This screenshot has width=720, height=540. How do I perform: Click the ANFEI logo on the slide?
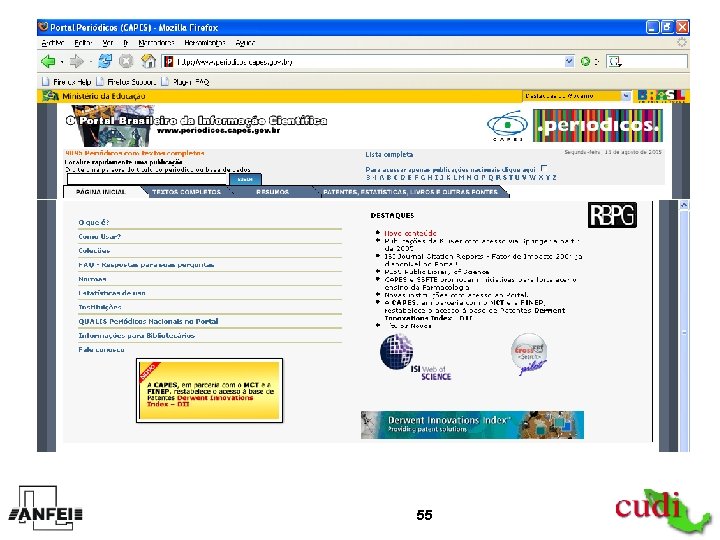pyautogui.click(x=45, y=508)
